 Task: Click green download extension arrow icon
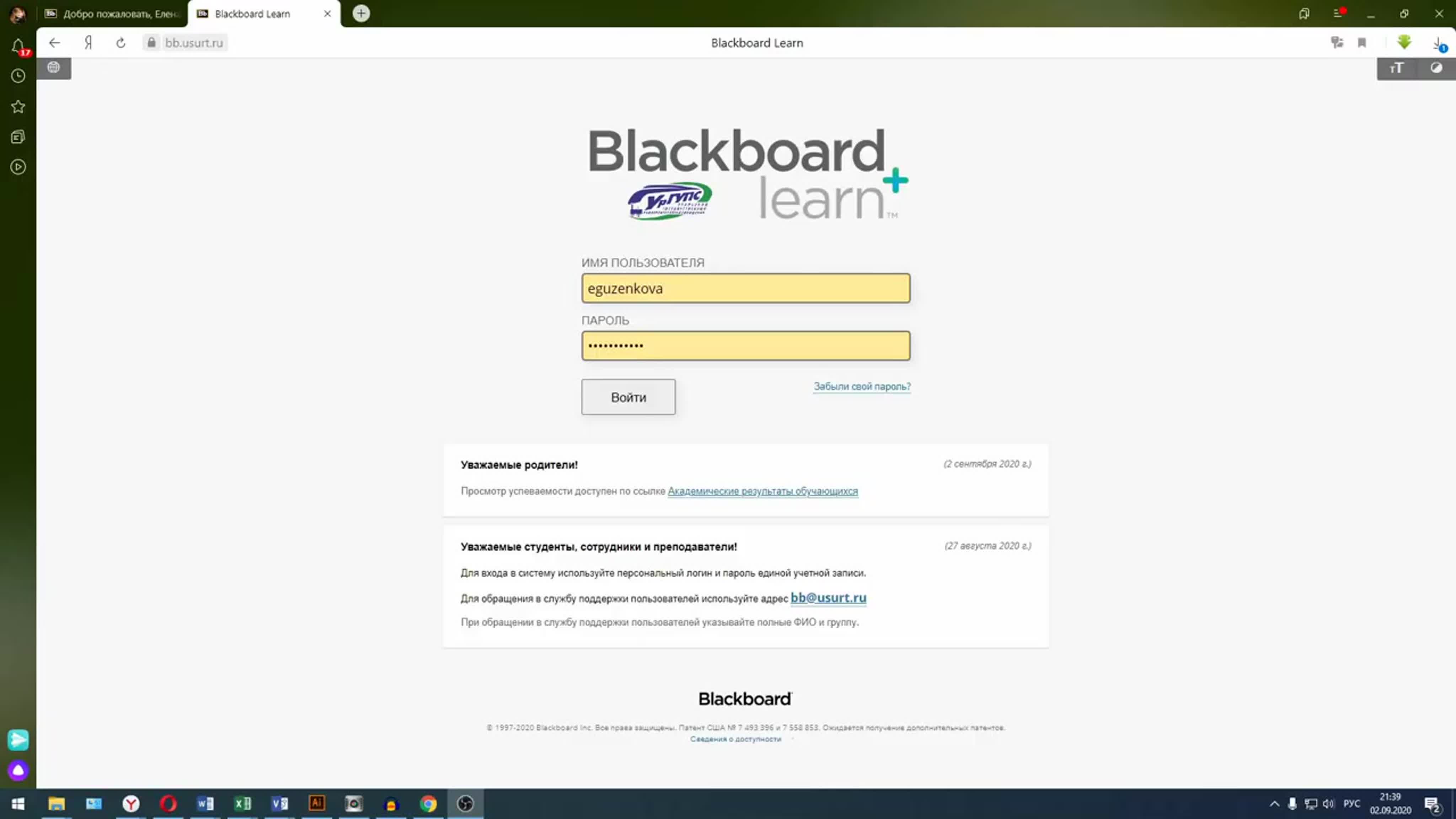tap(1404, 42)
